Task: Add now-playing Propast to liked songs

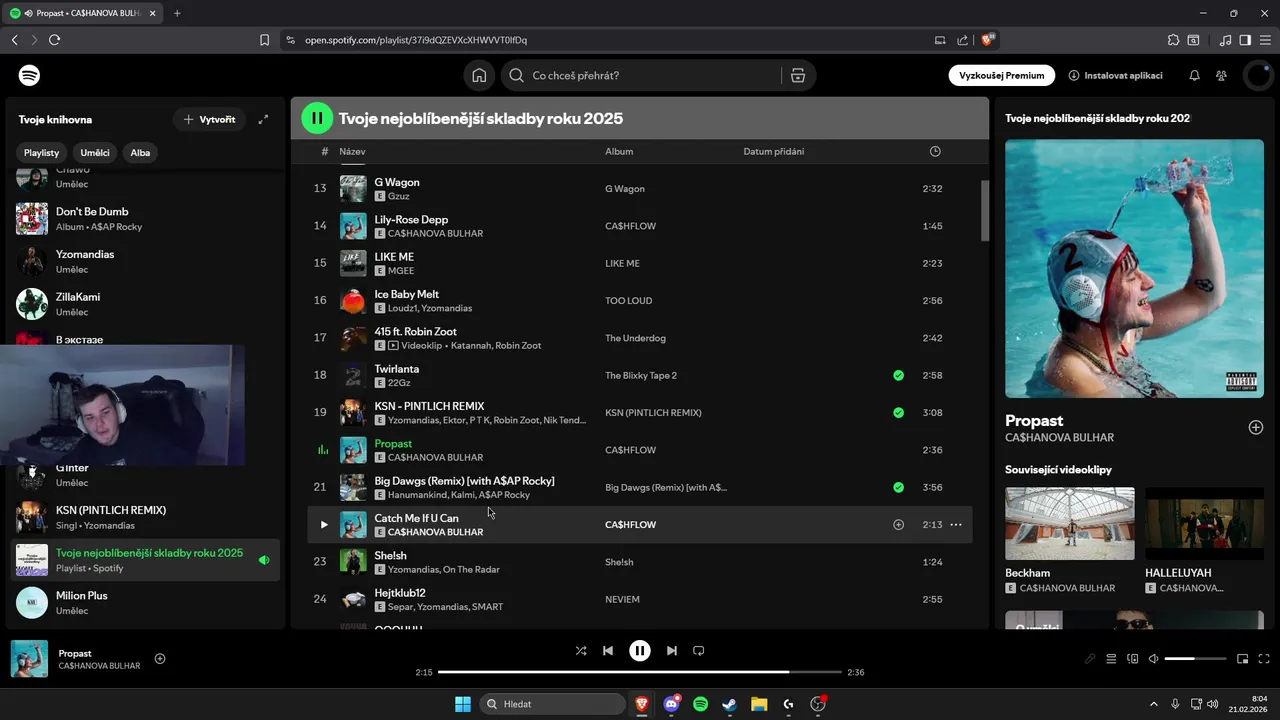Action: 160,658
